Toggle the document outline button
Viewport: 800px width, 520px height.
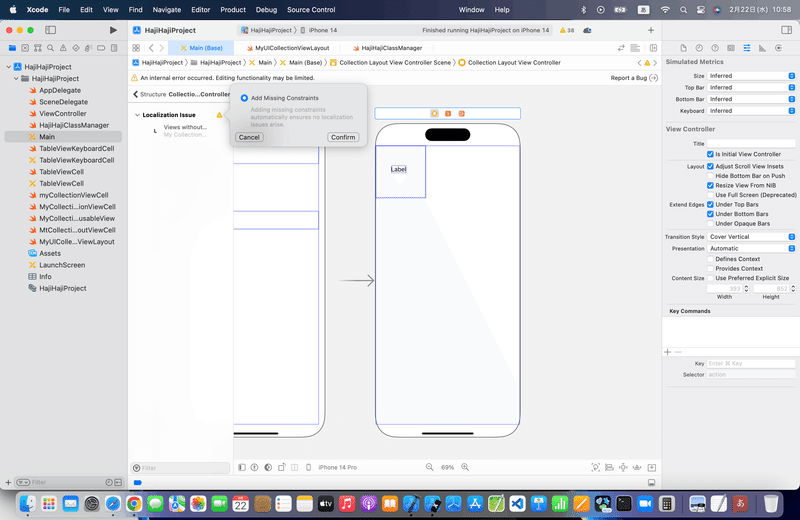point(242,467)
